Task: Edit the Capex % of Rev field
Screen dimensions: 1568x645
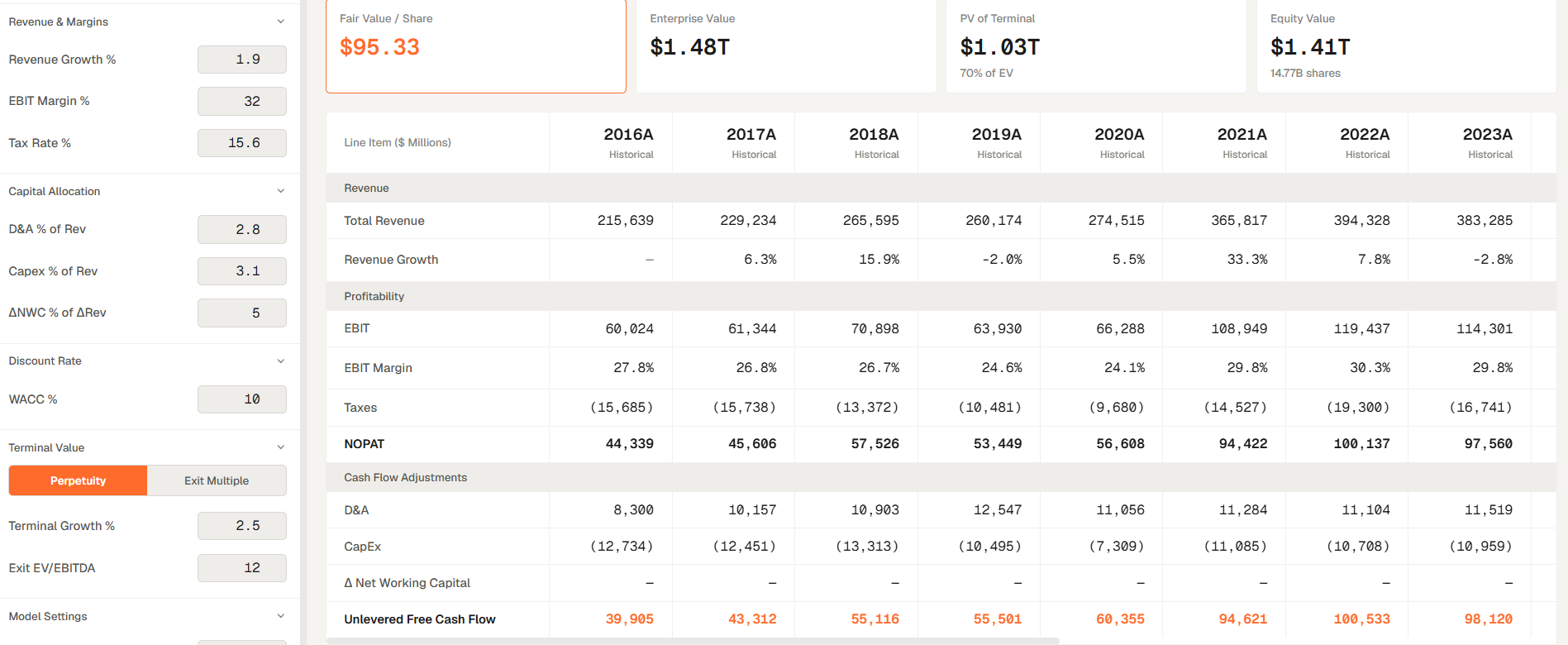Action: [242, 271]
